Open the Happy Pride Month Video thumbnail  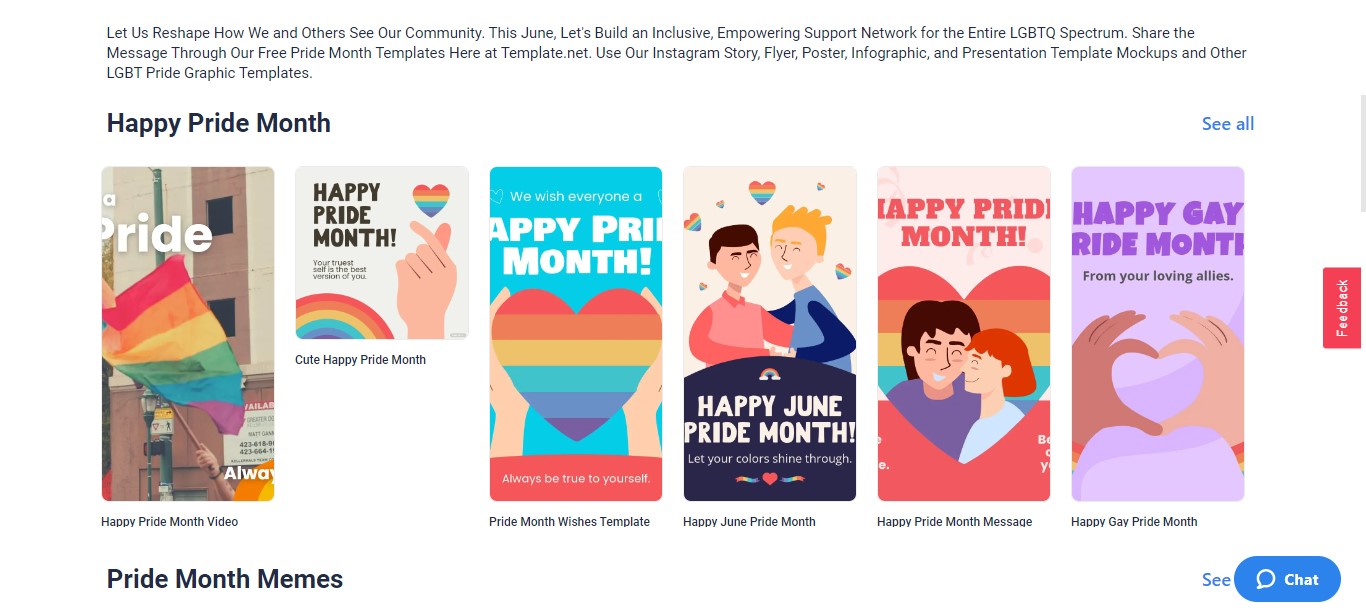point(188,334)
